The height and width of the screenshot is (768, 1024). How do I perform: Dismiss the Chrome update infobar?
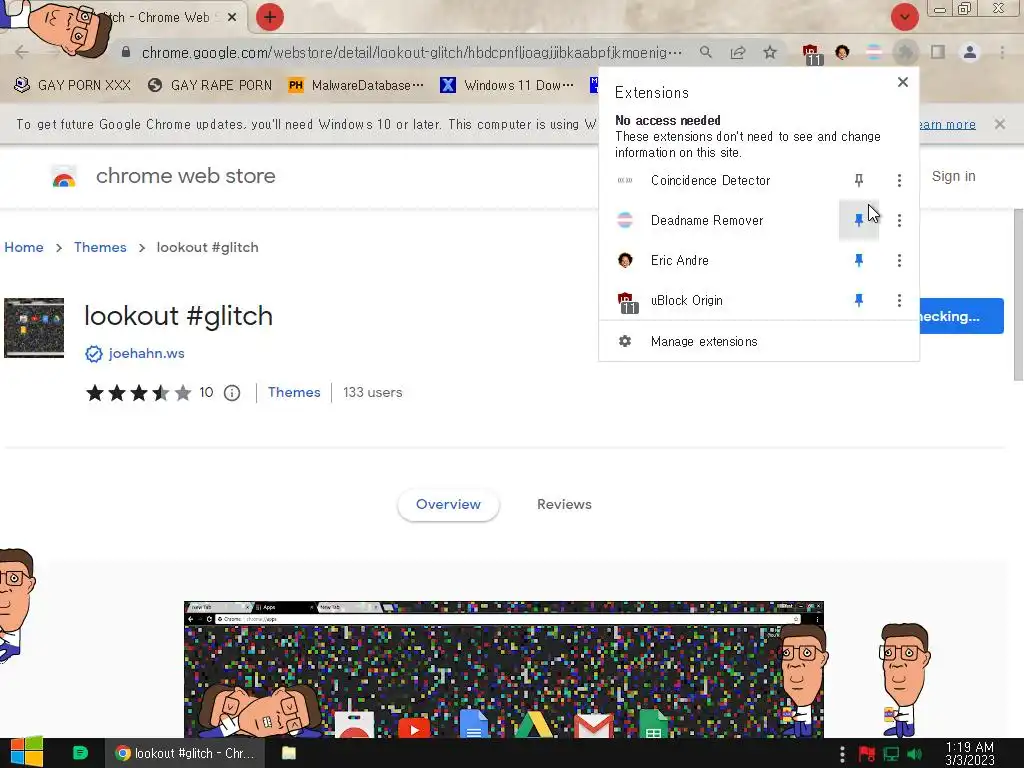pos(999,124)
